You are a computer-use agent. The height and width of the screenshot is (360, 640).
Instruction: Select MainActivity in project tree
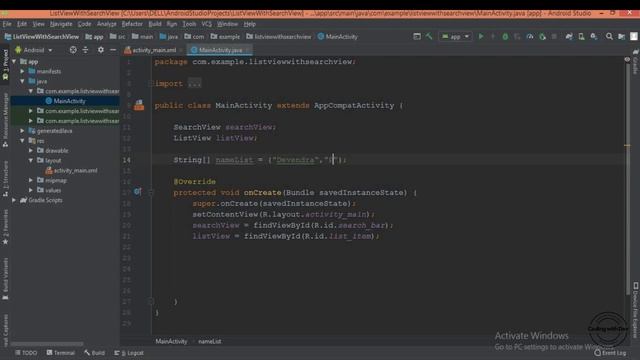click(65, 101)
